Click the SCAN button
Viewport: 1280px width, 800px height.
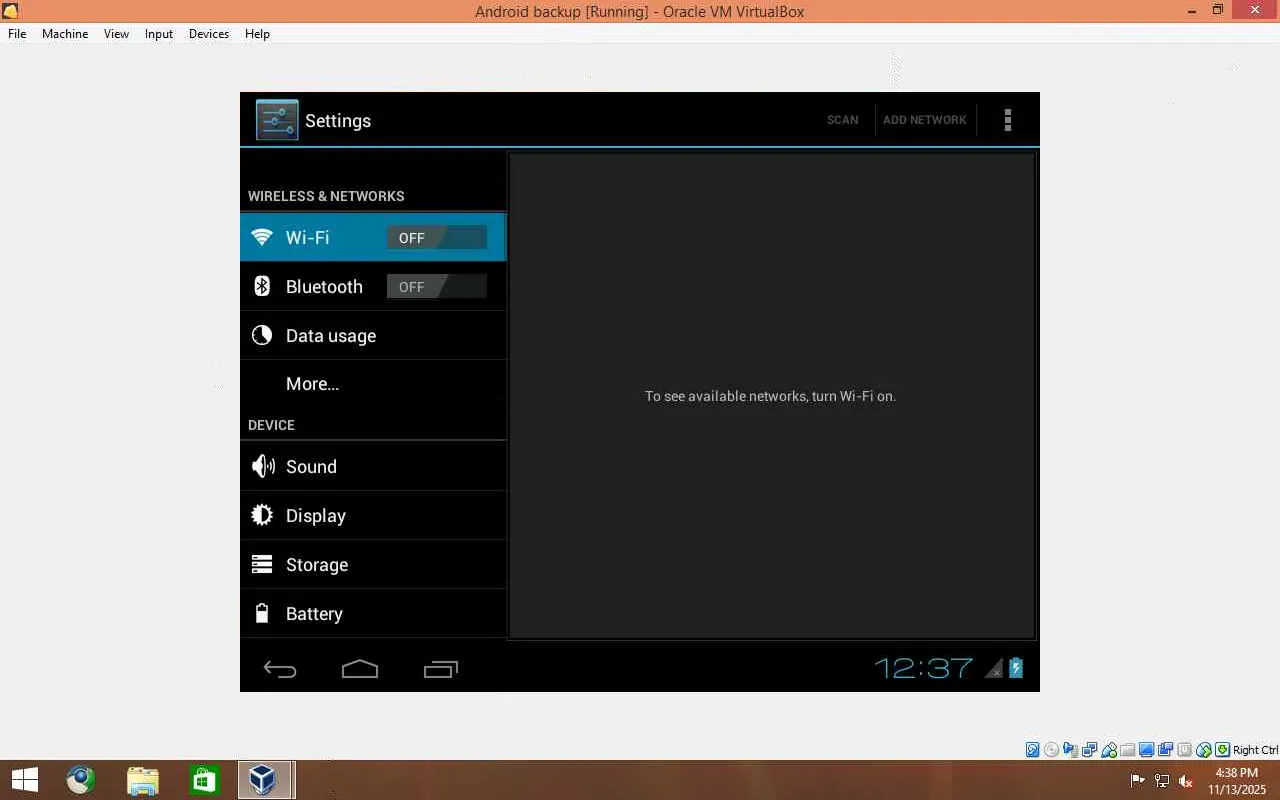[x=842, y=120]
